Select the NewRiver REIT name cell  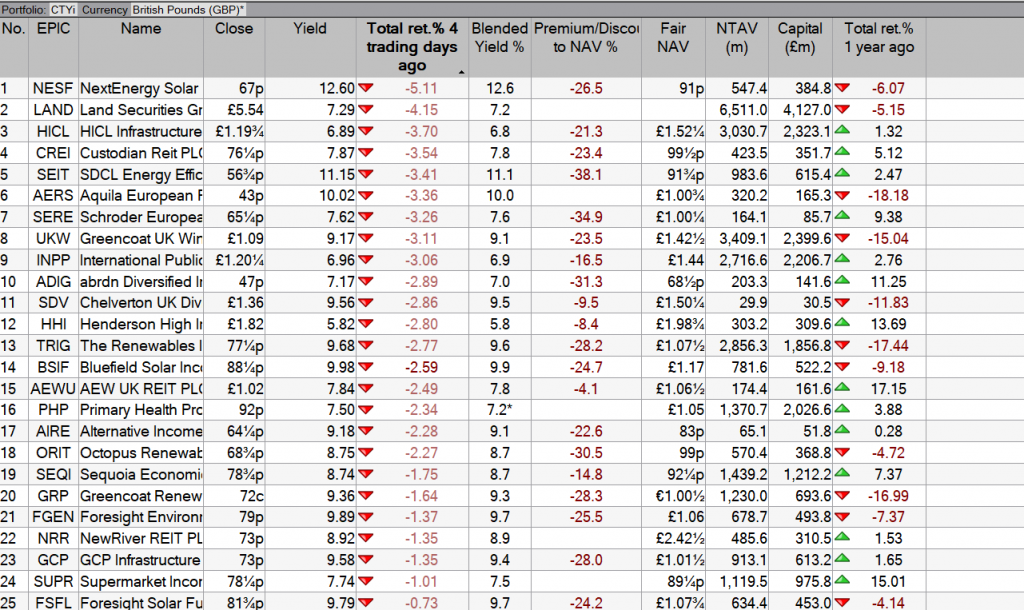140,539
